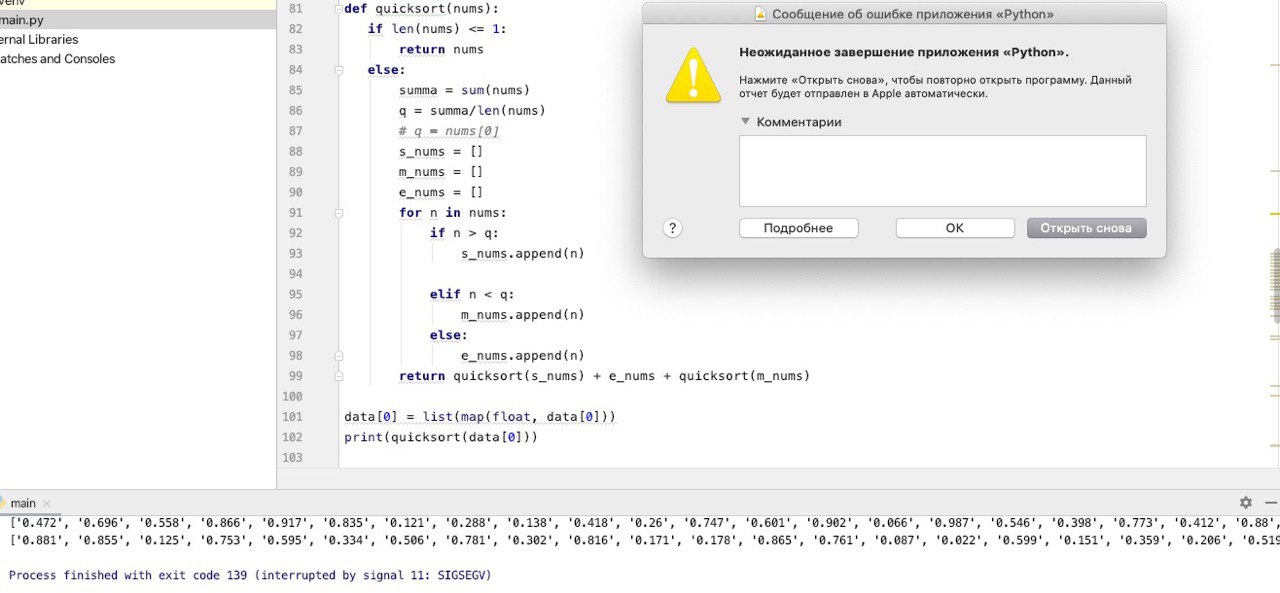Click the editor vertical scrollbar thumb
The width and height of the screenshot is (1280, 593).
(1275, 285)
